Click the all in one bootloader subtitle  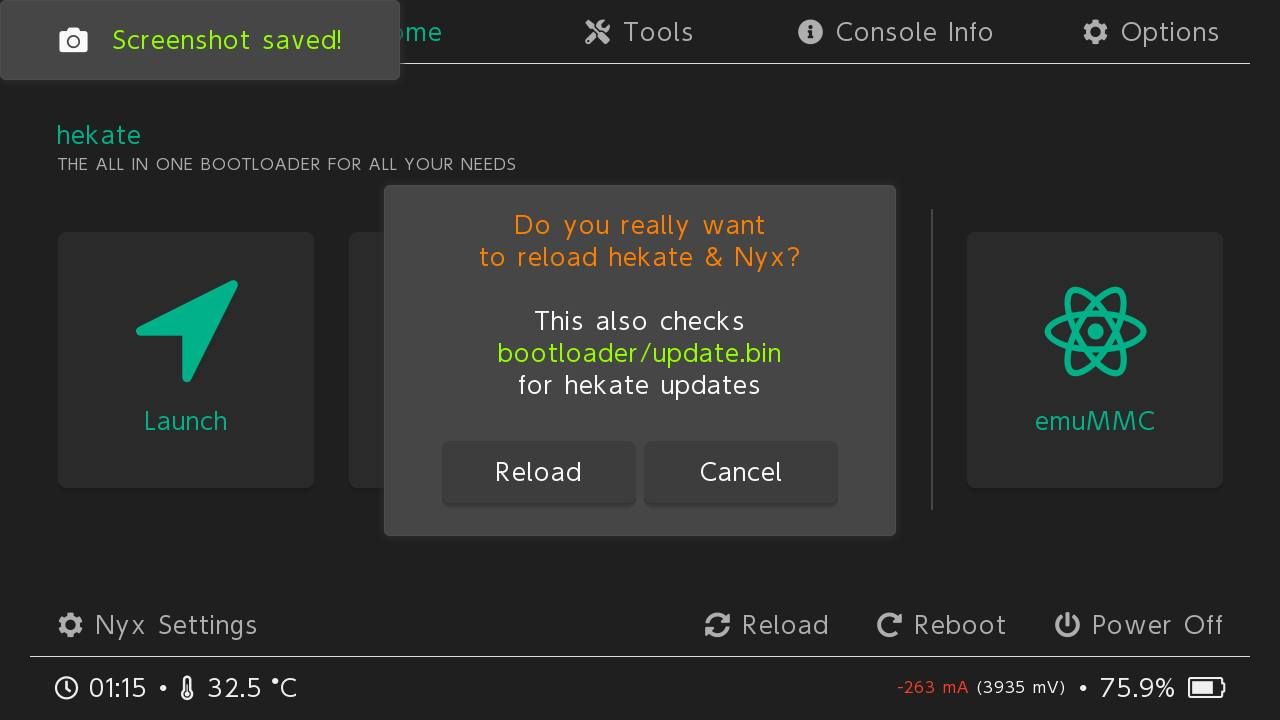(x=287, y=164)
